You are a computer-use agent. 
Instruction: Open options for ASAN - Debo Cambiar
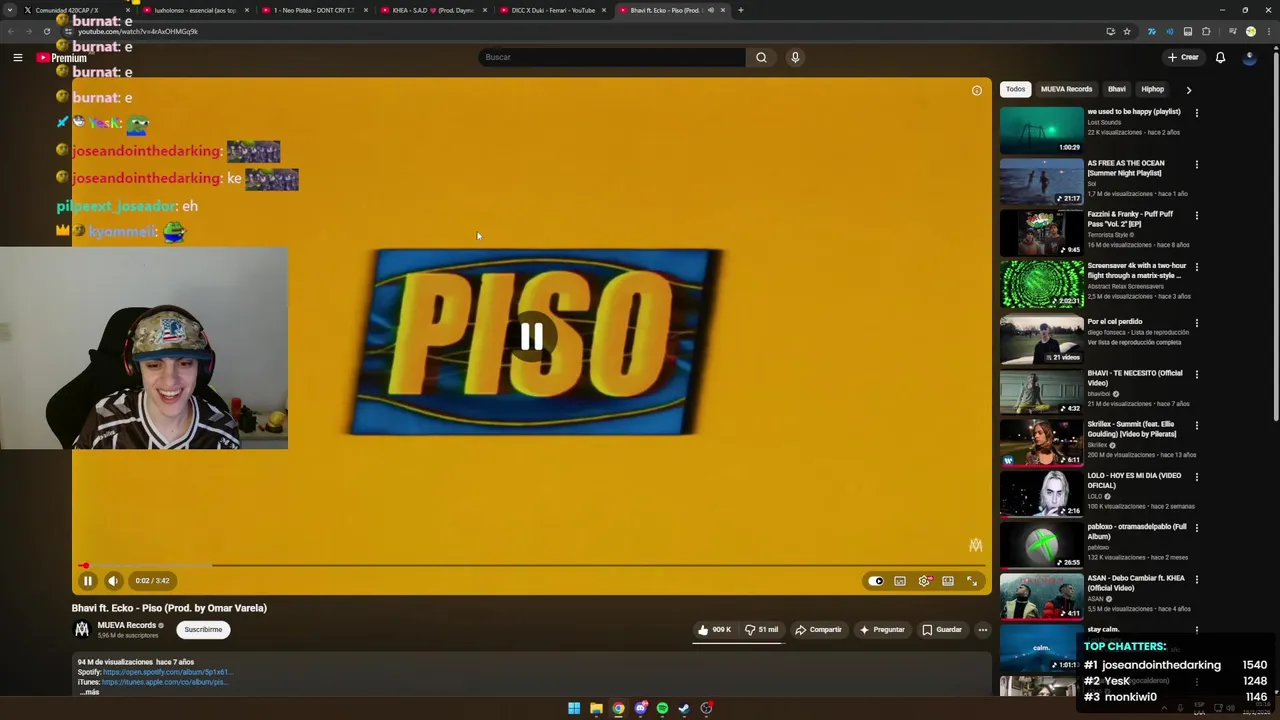(1196, 579)
